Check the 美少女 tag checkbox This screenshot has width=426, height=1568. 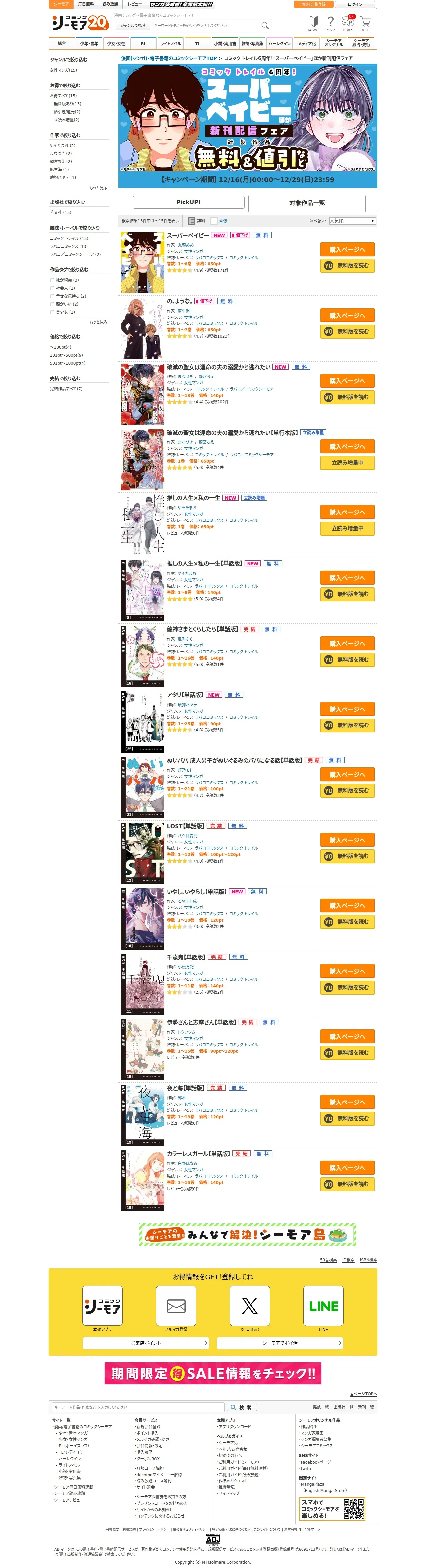52,312
